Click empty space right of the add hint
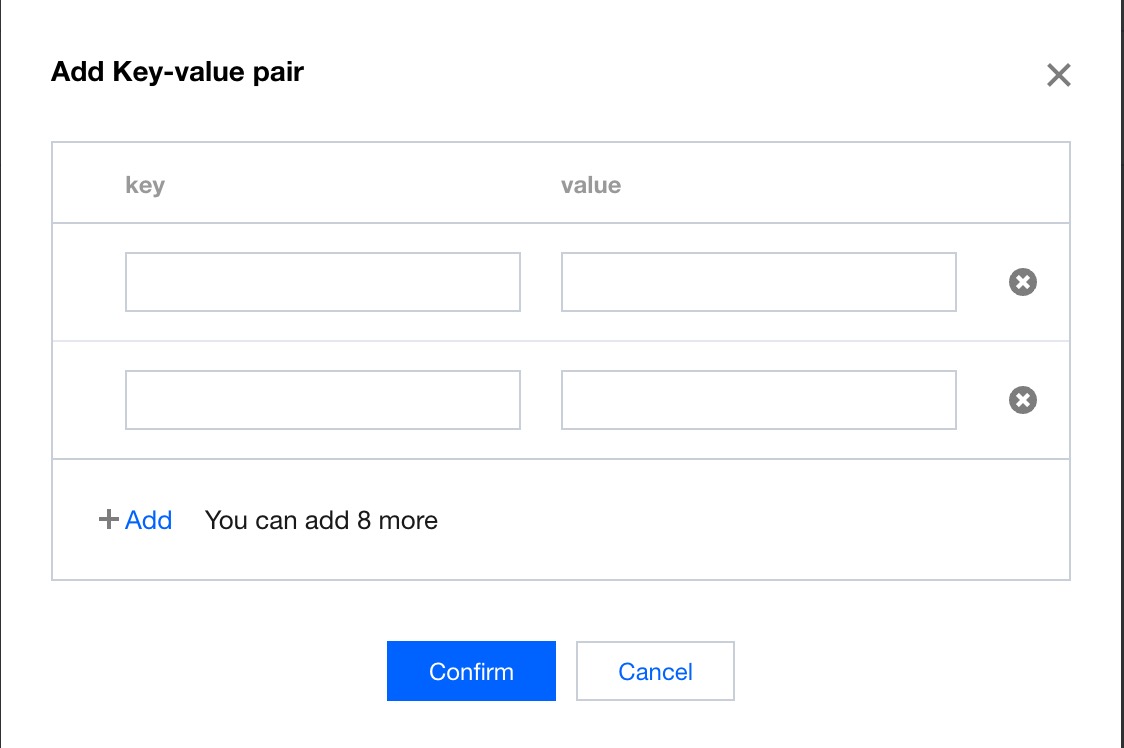The height and width of the screenshot is (748, 1124). [750, 520]
